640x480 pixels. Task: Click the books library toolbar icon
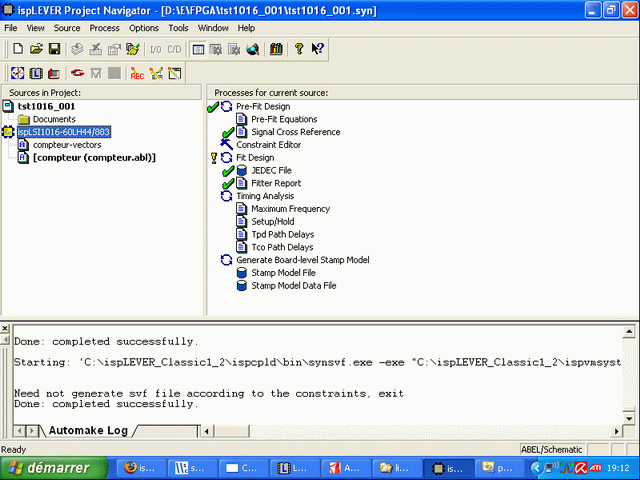[275, 49]
